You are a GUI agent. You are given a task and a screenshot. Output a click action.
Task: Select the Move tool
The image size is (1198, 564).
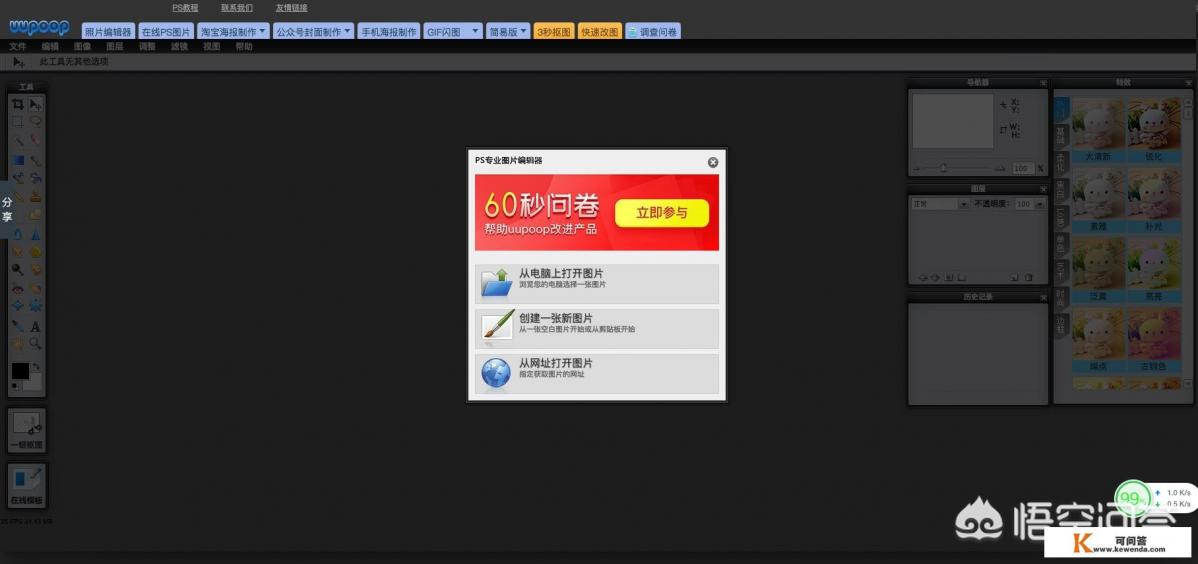tap(35, 105)
